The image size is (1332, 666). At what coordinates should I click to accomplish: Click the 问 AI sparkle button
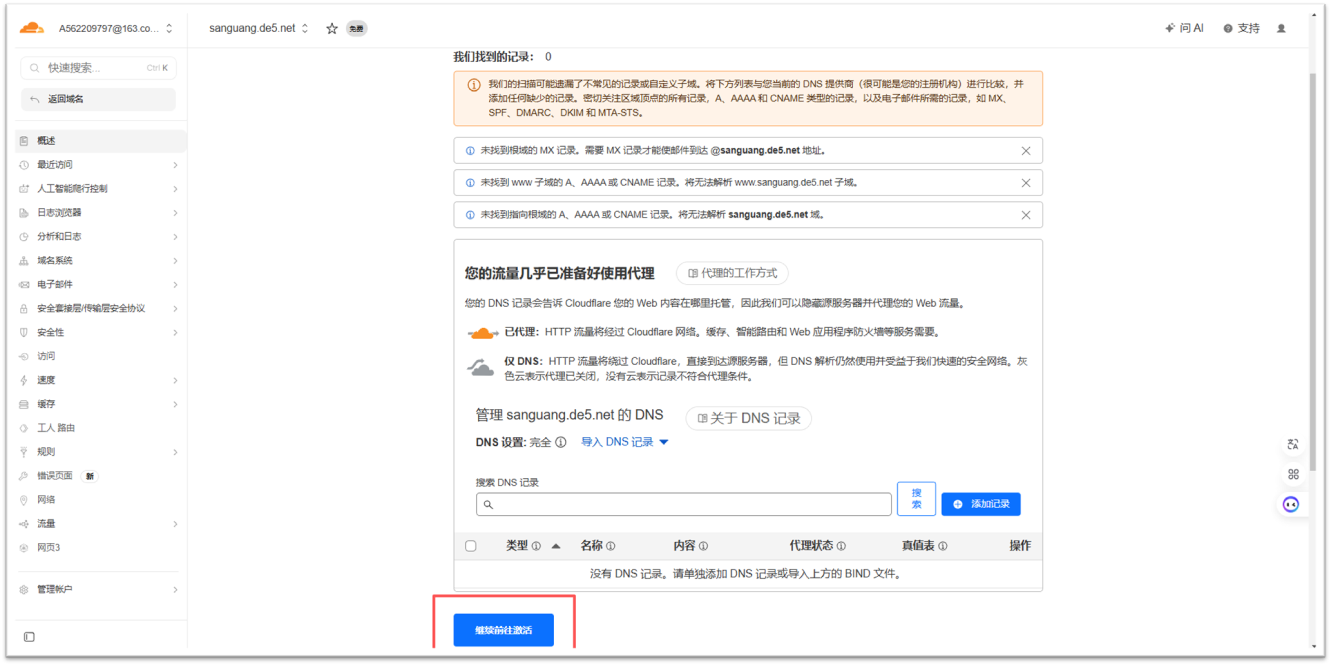point(1184,29)
